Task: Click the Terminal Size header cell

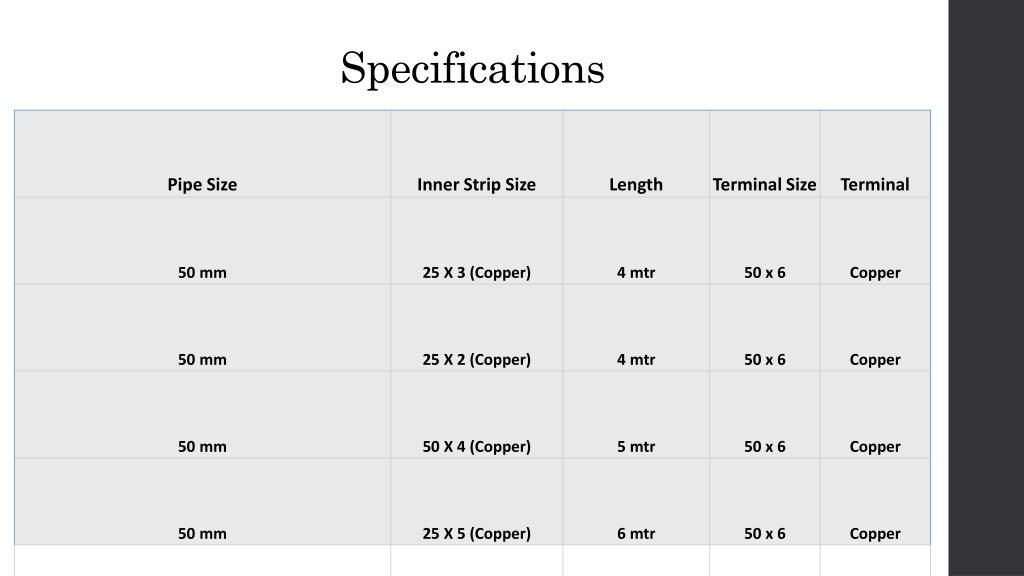Action: (x=765, y=154)
